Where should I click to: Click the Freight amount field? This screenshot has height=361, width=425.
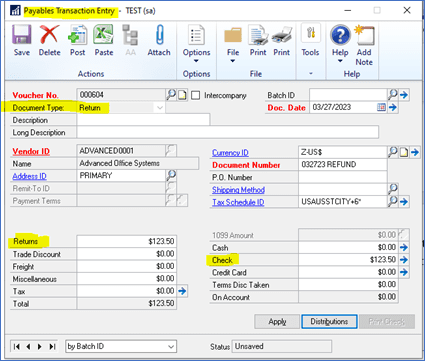126,266
